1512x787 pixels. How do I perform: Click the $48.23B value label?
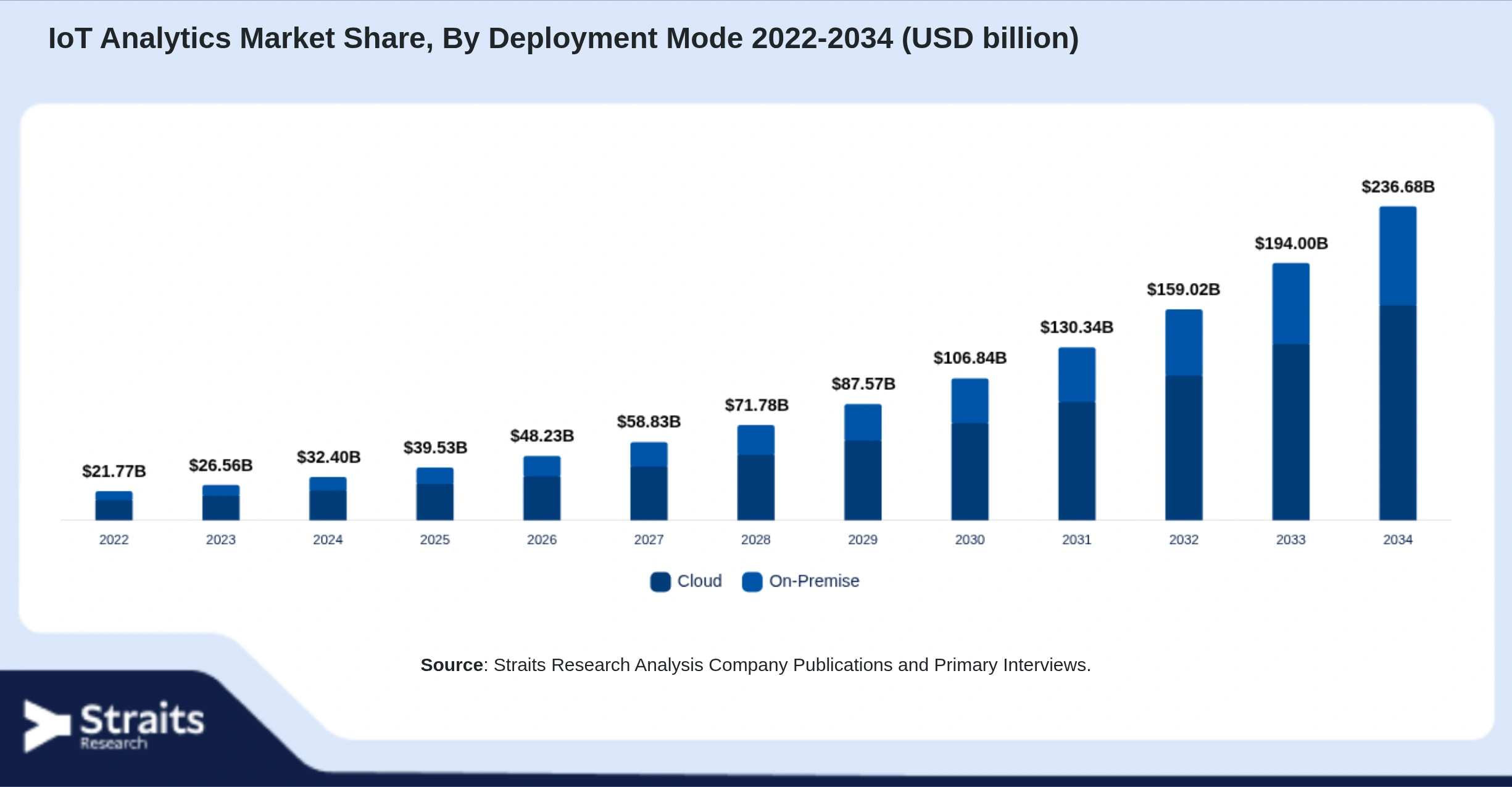pos(542,437)
